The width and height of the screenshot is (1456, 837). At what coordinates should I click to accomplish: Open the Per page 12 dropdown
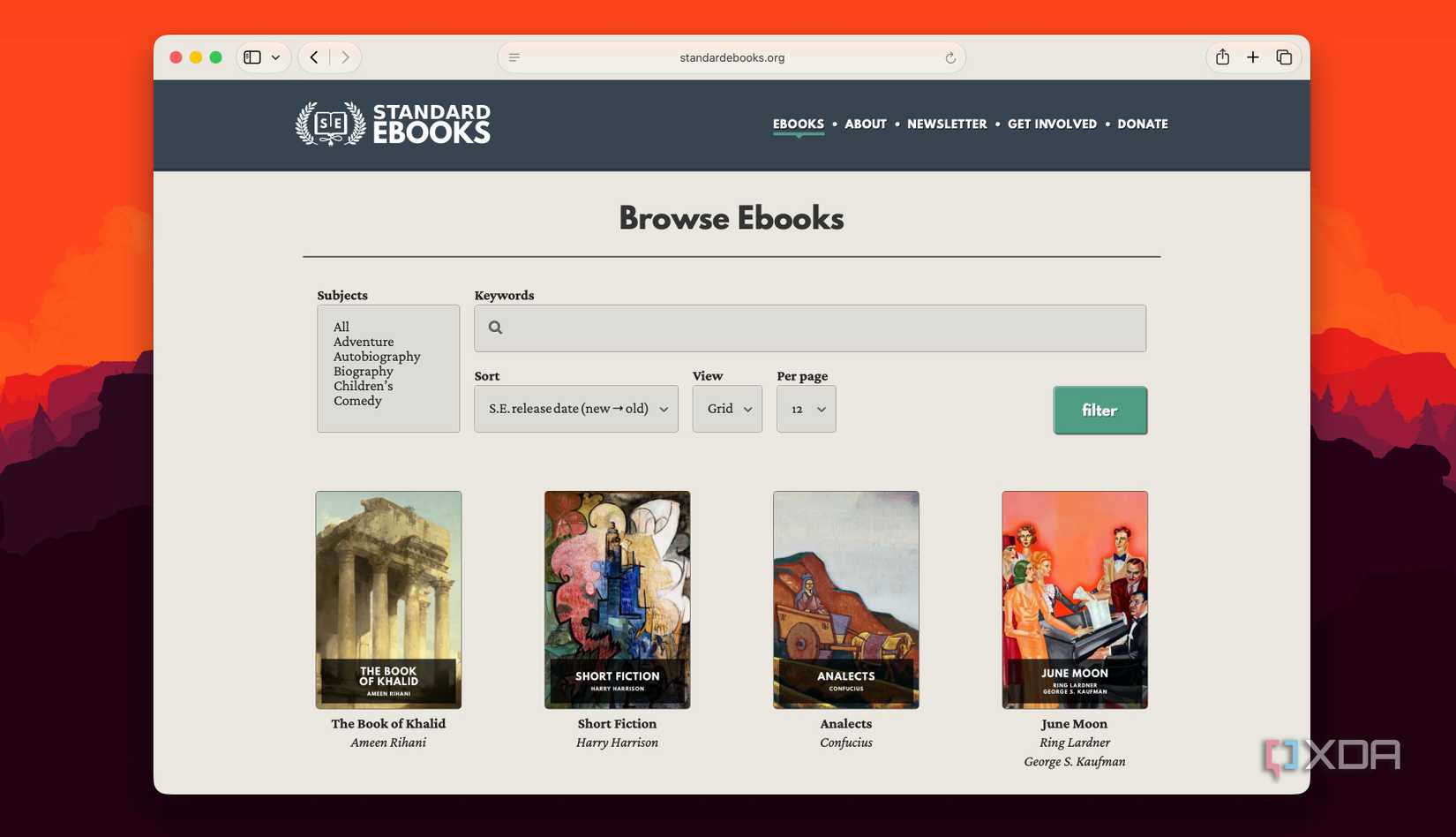(x=807, y=409)
